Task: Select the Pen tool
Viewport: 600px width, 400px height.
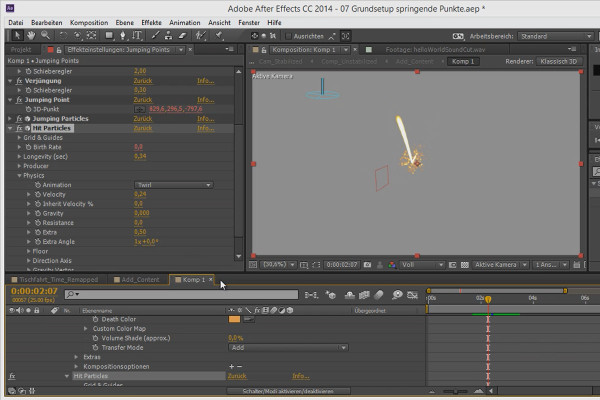Action: click(x=123, y=36)
